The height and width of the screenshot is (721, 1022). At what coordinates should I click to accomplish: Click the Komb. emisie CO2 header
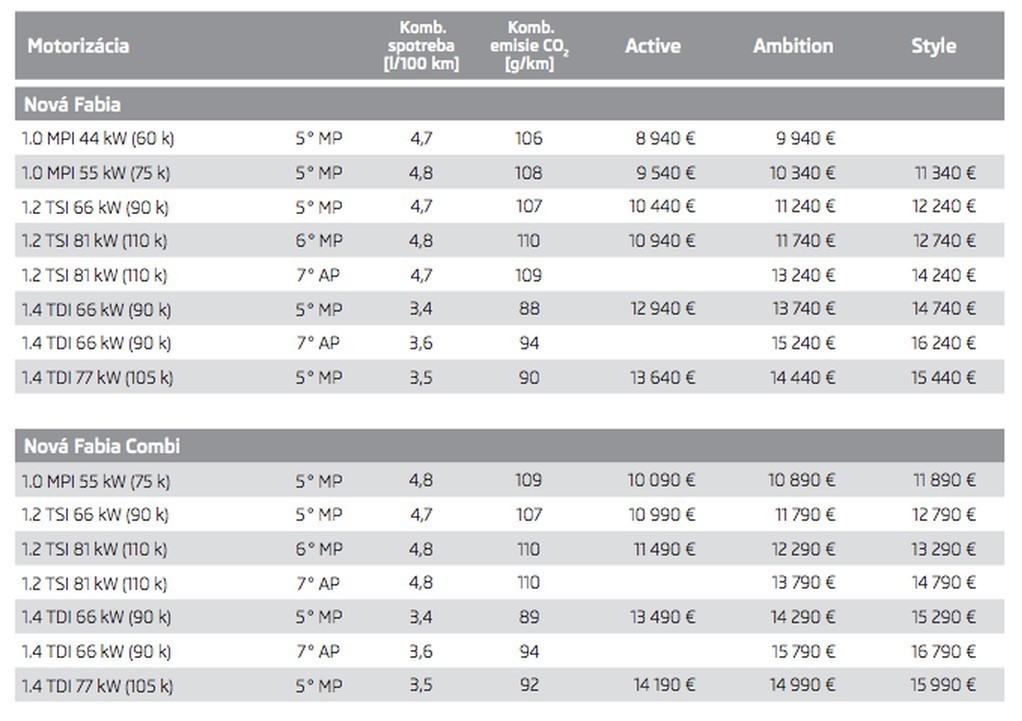[530, 46]
